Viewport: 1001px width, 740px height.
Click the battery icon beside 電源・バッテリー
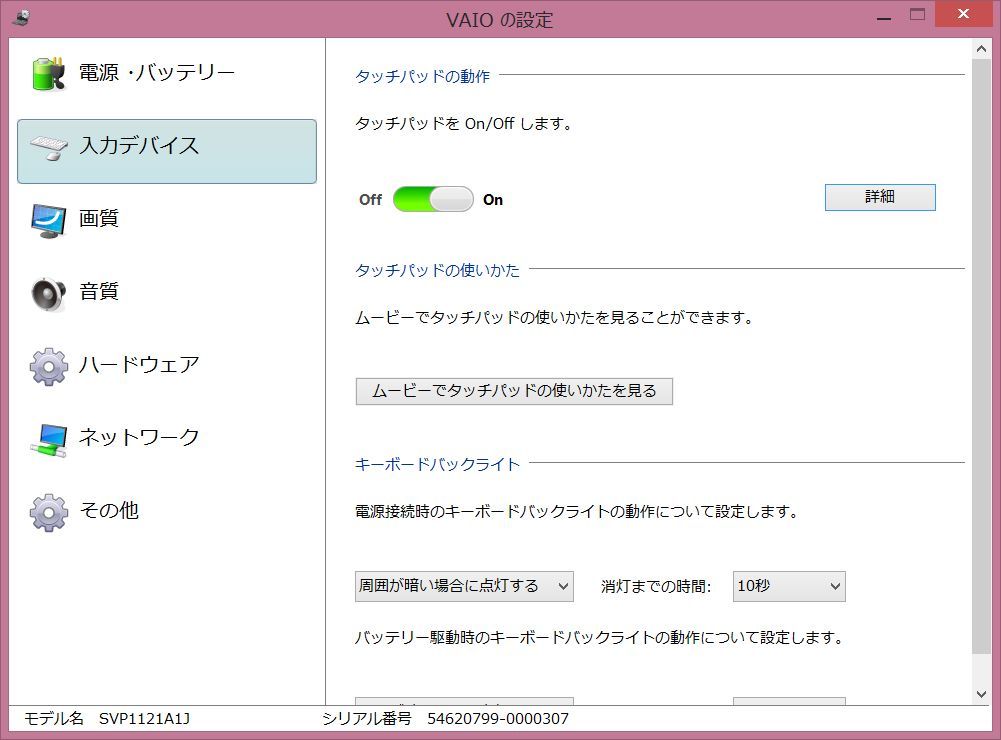tap(49, 74)
